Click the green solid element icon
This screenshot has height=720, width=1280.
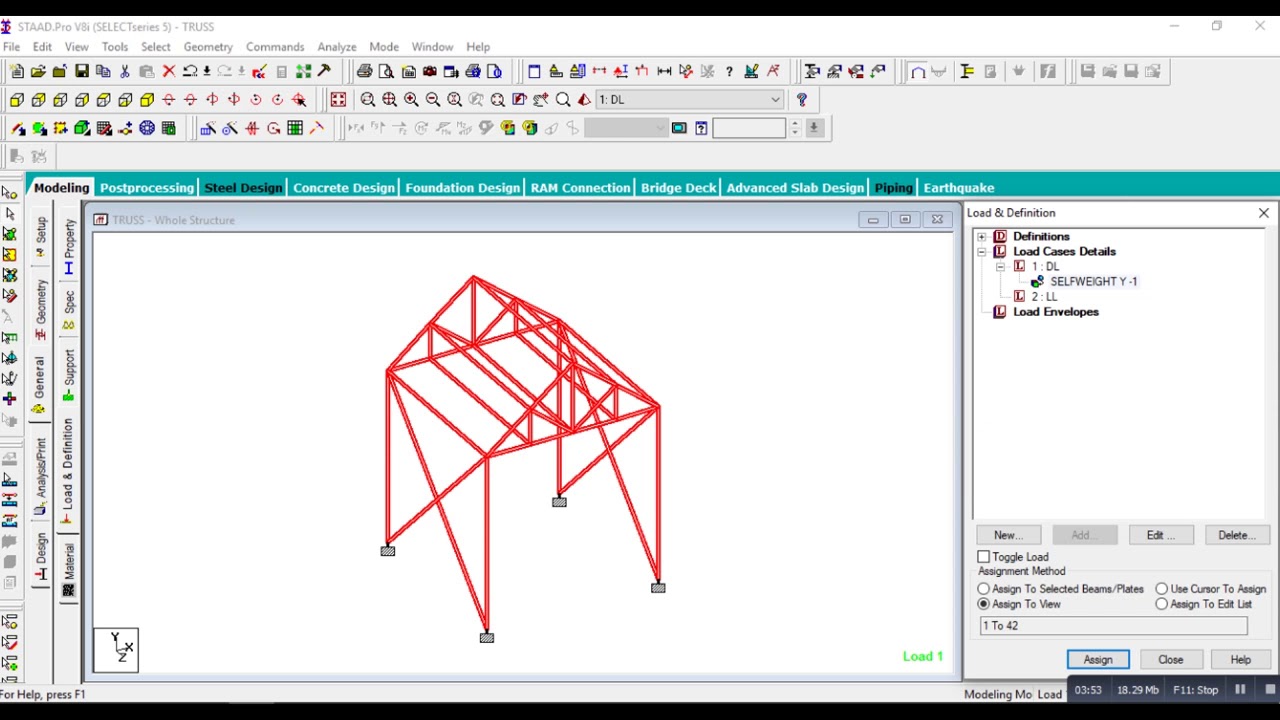82,128
